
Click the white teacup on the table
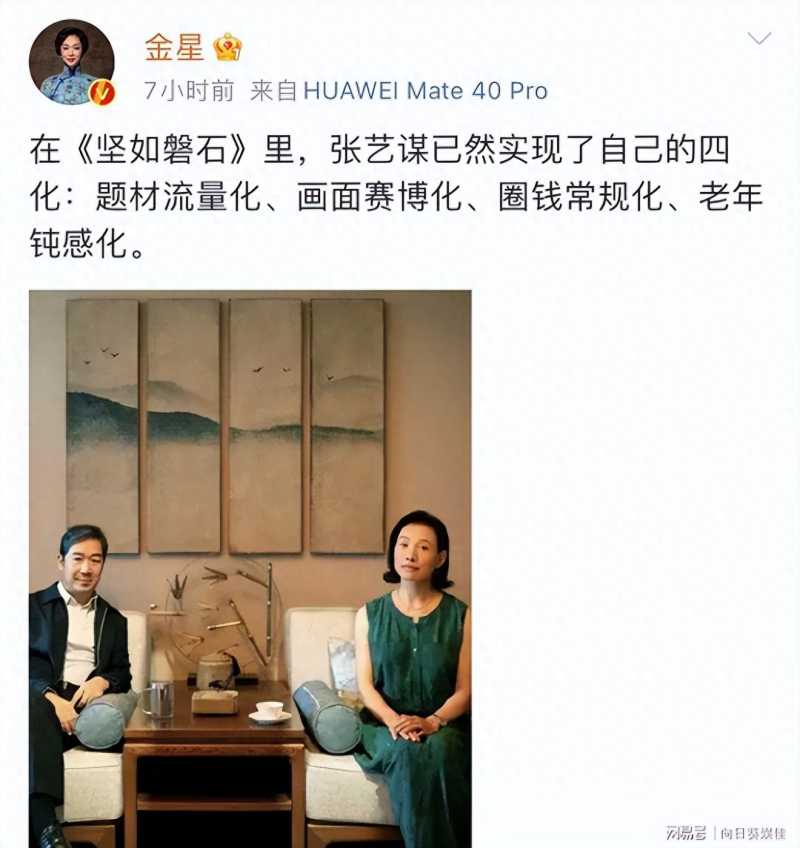click(269, 710)
